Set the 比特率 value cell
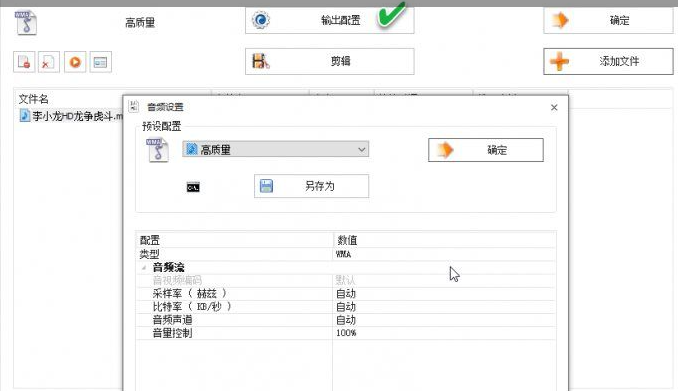Image resolution: width=678 pixels, height=391 pixels. pos(444,307)
